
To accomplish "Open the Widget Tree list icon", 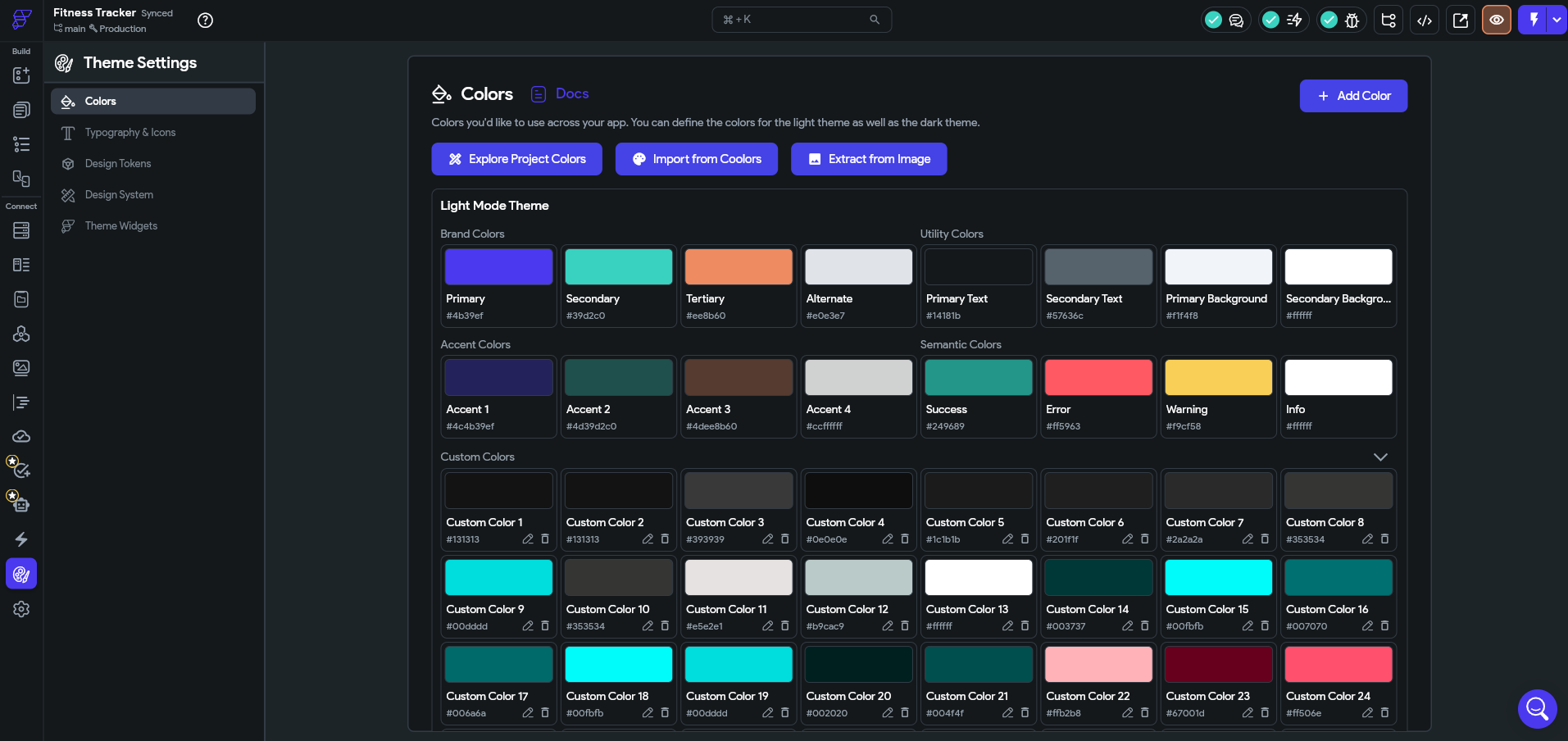I will [21, 144].
